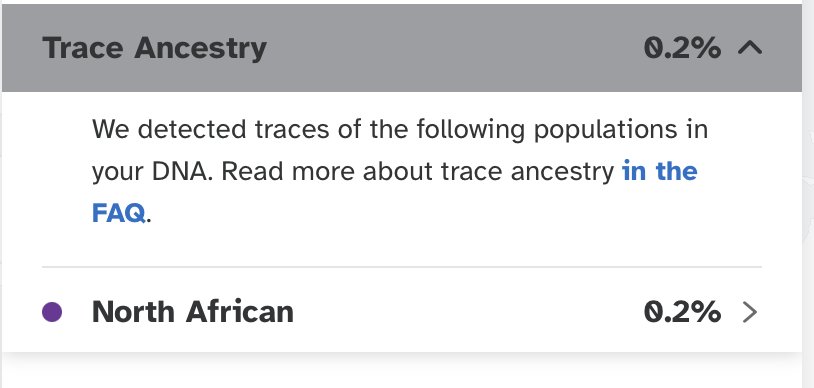
Task: Click the 'your DNA' text in the description
Action: click(x=152, y=172)
